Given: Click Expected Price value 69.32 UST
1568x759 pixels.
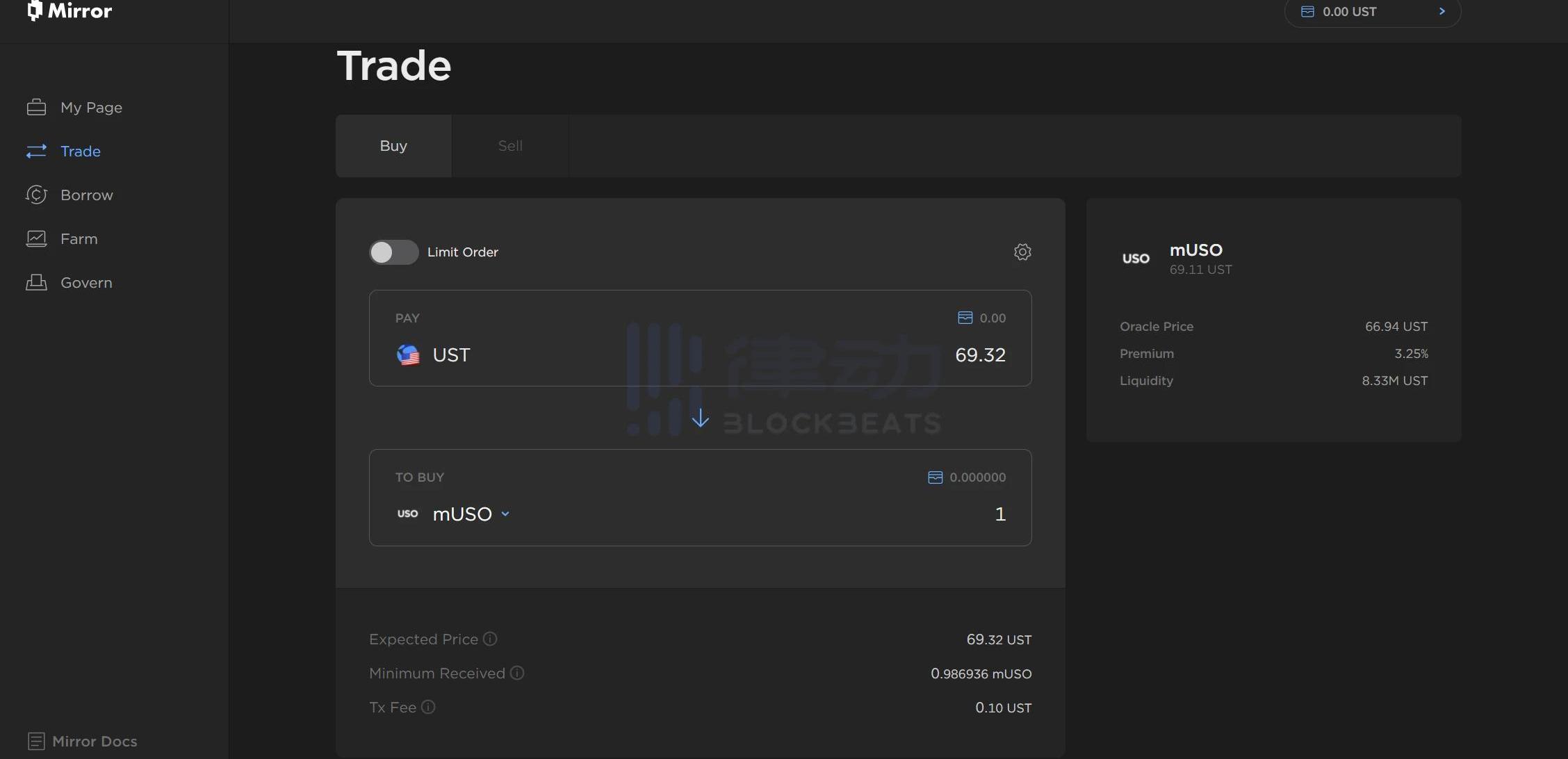Looking at the screenshot, I should point(999,639).
